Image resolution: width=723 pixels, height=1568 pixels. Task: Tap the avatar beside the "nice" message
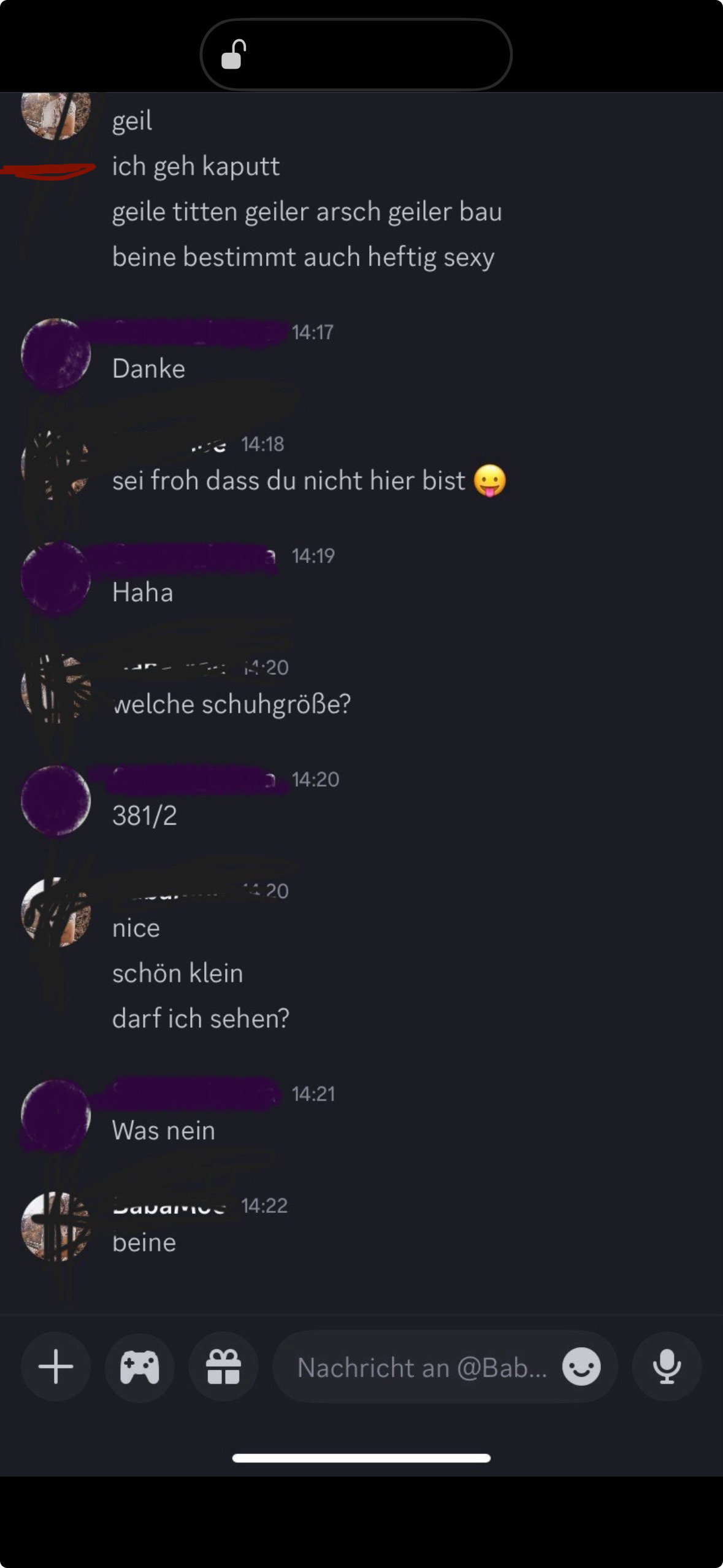[56, 912]
